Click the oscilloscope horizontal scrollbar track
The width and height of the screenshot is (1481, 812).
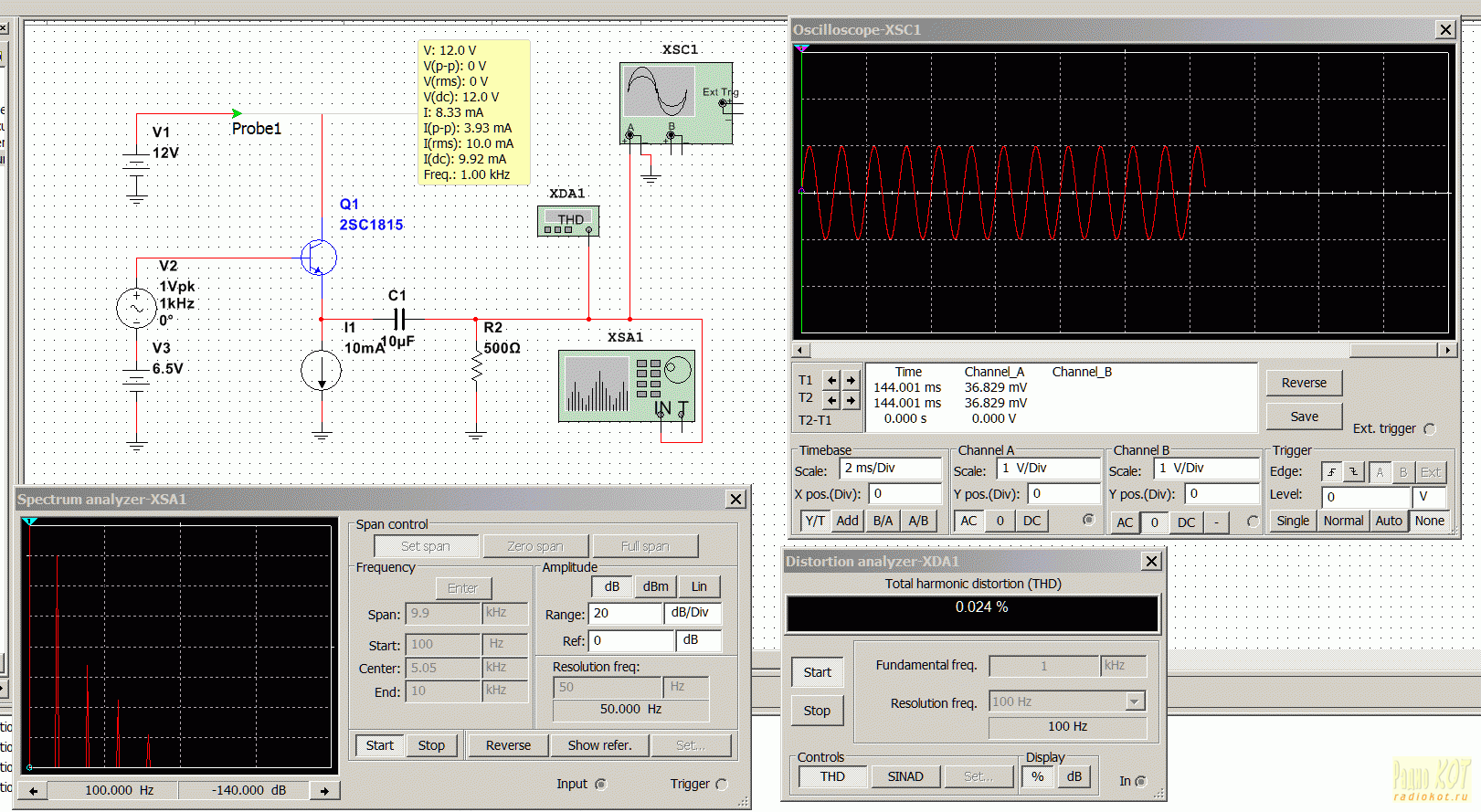coord(1078,351)
